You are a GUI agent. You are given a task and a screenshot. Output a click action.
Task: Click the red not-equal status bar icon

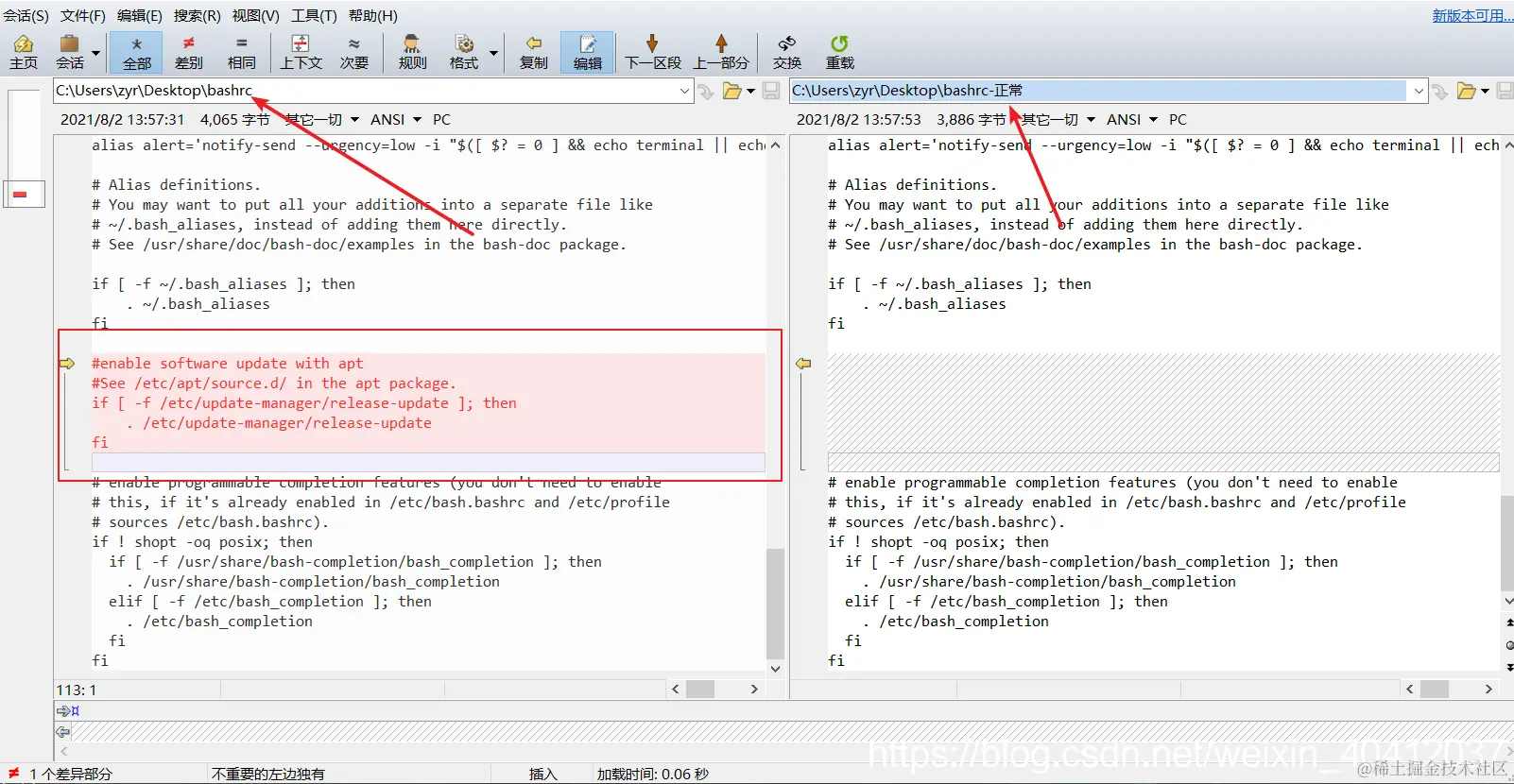13,774
